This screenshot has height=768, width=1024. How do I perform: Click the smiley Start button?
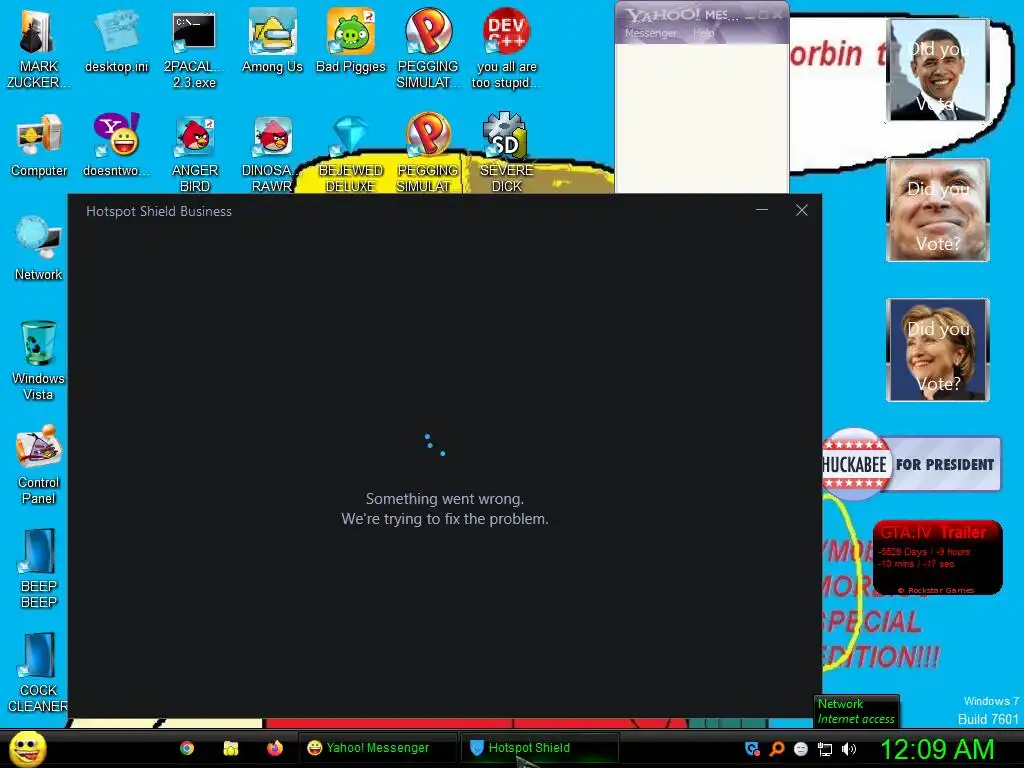pyautogui.click(x=28, y=748)
